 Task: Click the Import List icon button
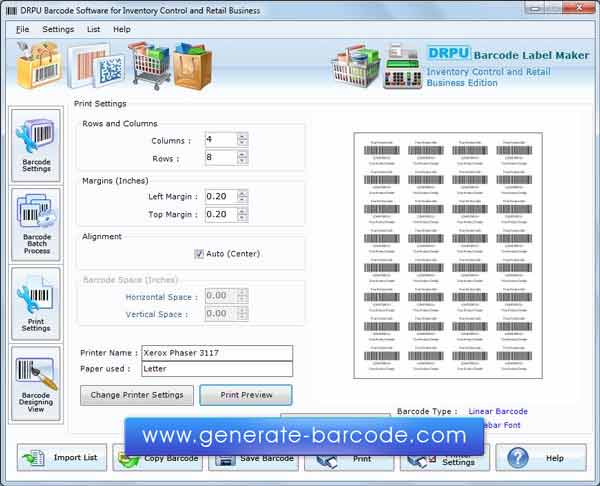click(x=34, y=458)
